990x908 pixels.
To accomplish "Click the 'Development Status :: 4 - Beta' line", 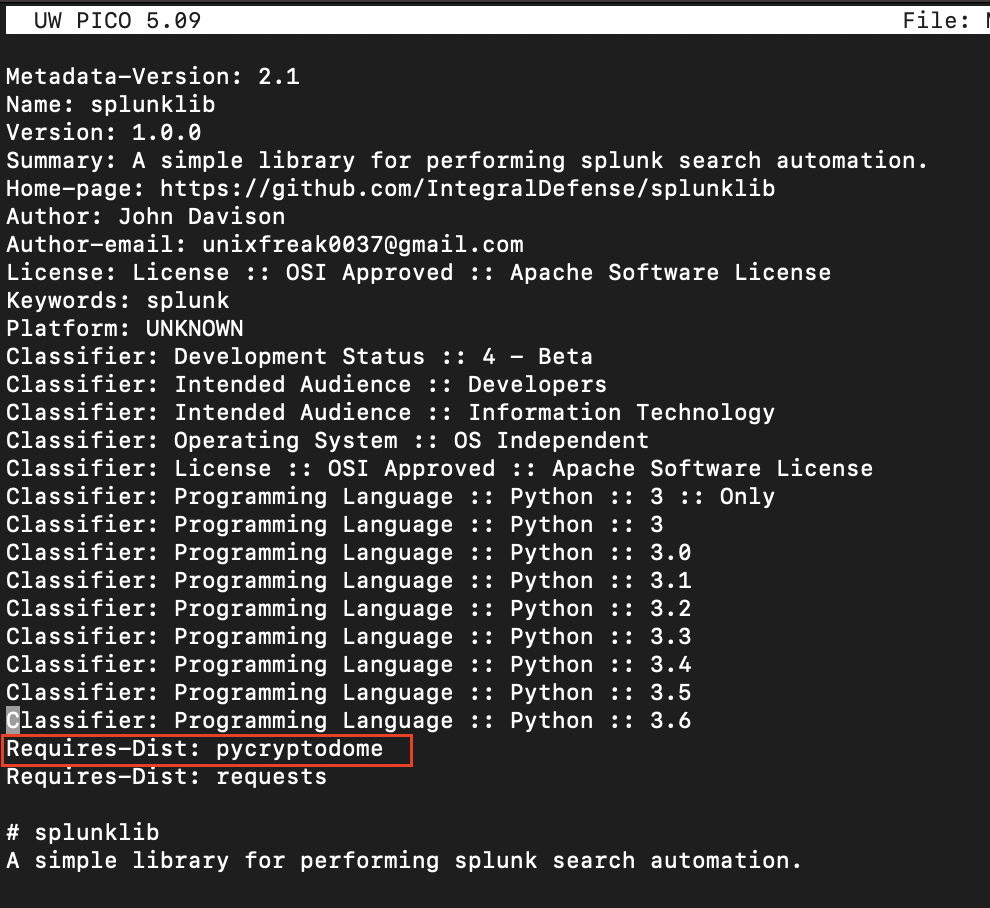I will click(300, 357).
